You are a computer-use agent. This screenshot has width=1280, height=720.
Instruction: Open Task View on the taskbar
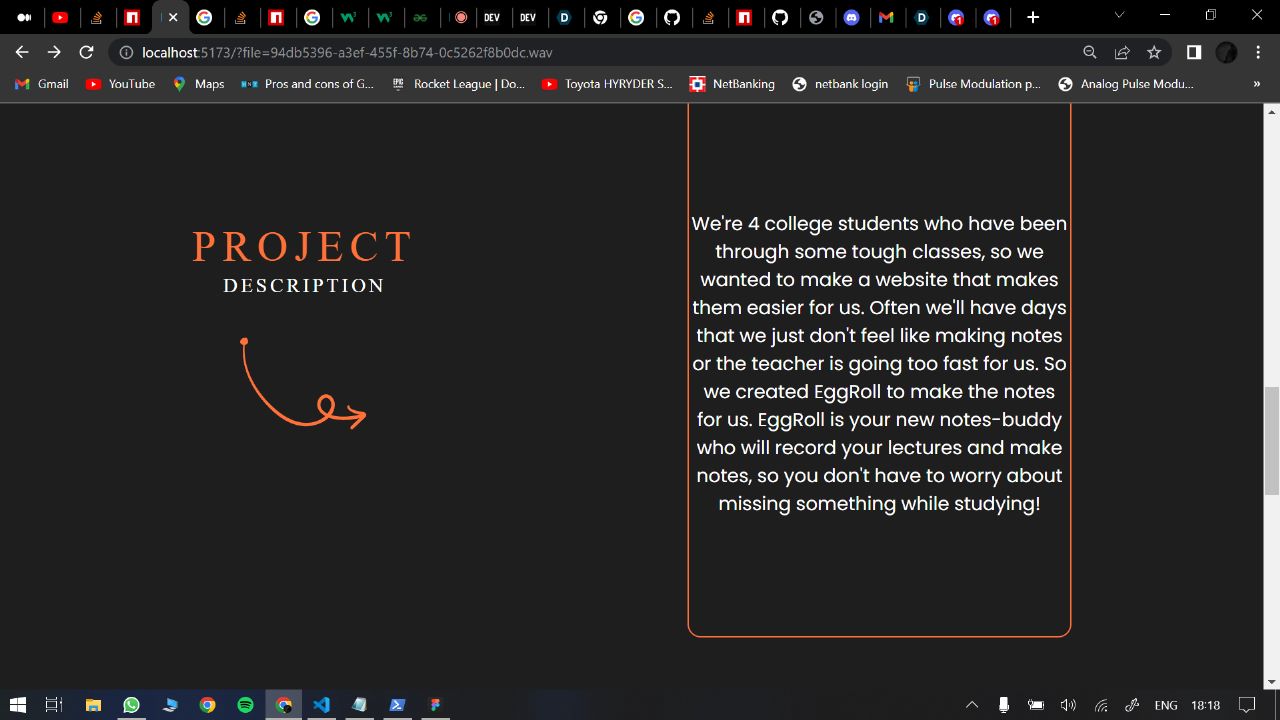coord(54,705)
